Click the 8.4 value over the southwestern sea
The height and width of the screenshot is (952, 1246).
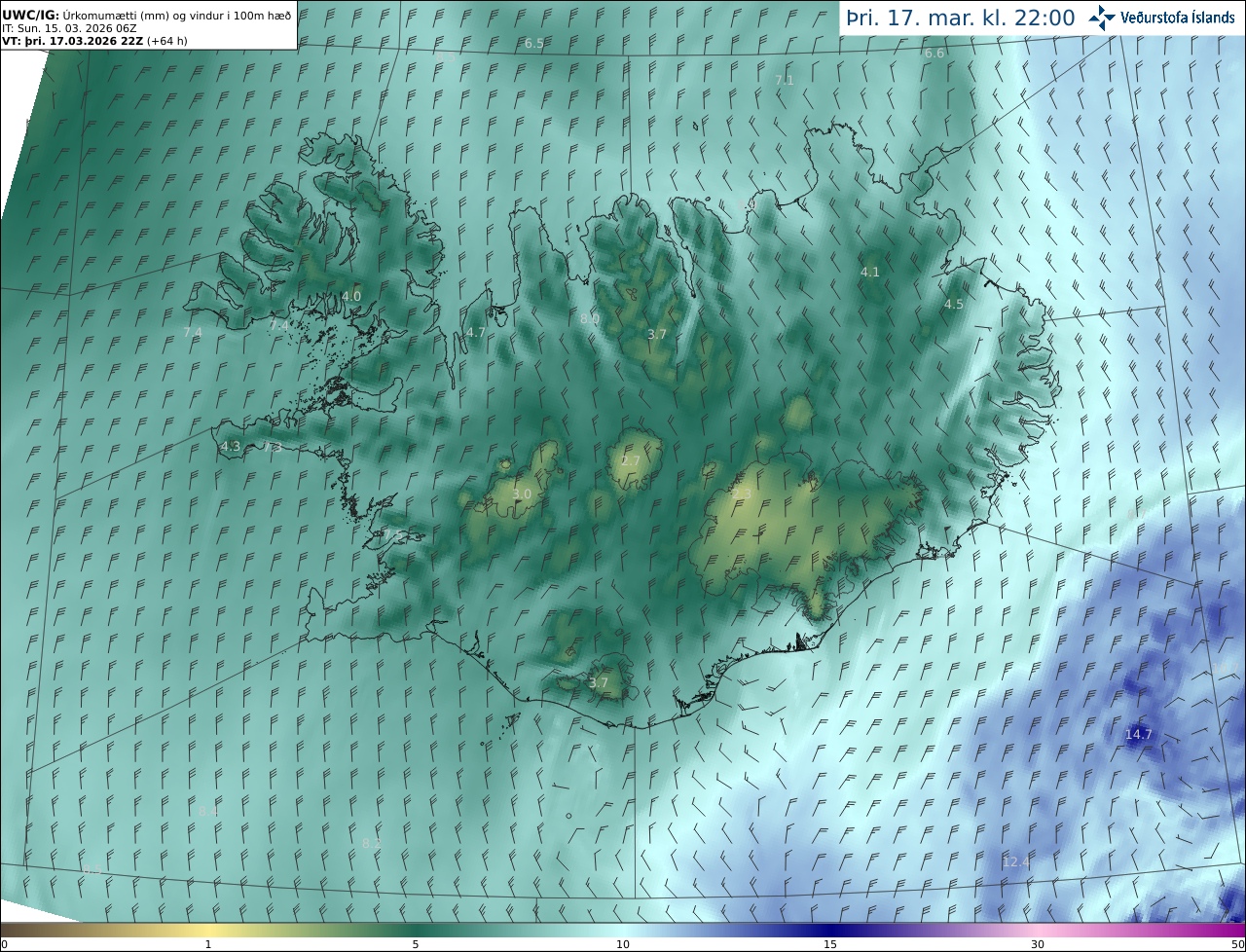click(x=208, y=811)
